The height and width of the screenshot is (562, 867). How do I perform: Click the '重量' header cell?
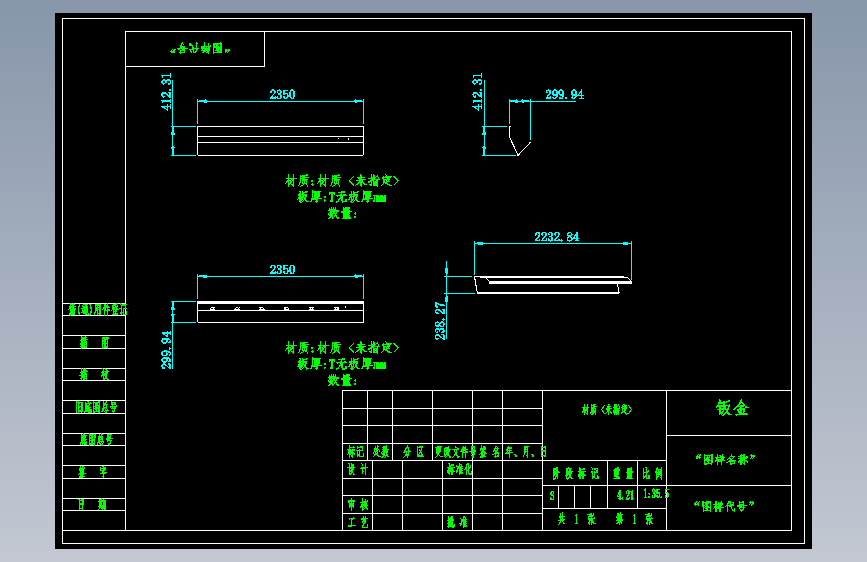(x=623, y=473)
